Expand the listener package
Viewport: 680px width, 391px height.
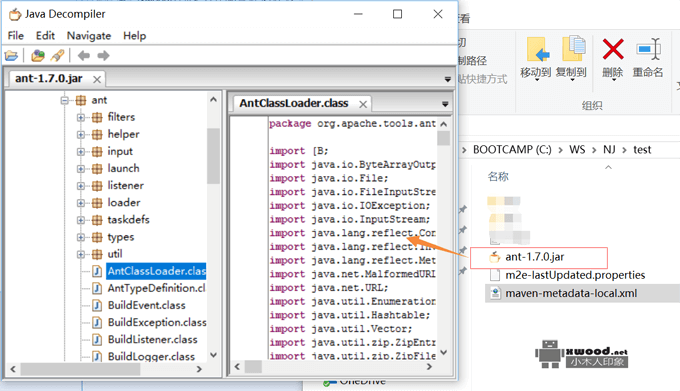pyautogui.click(x=81, y=186)
